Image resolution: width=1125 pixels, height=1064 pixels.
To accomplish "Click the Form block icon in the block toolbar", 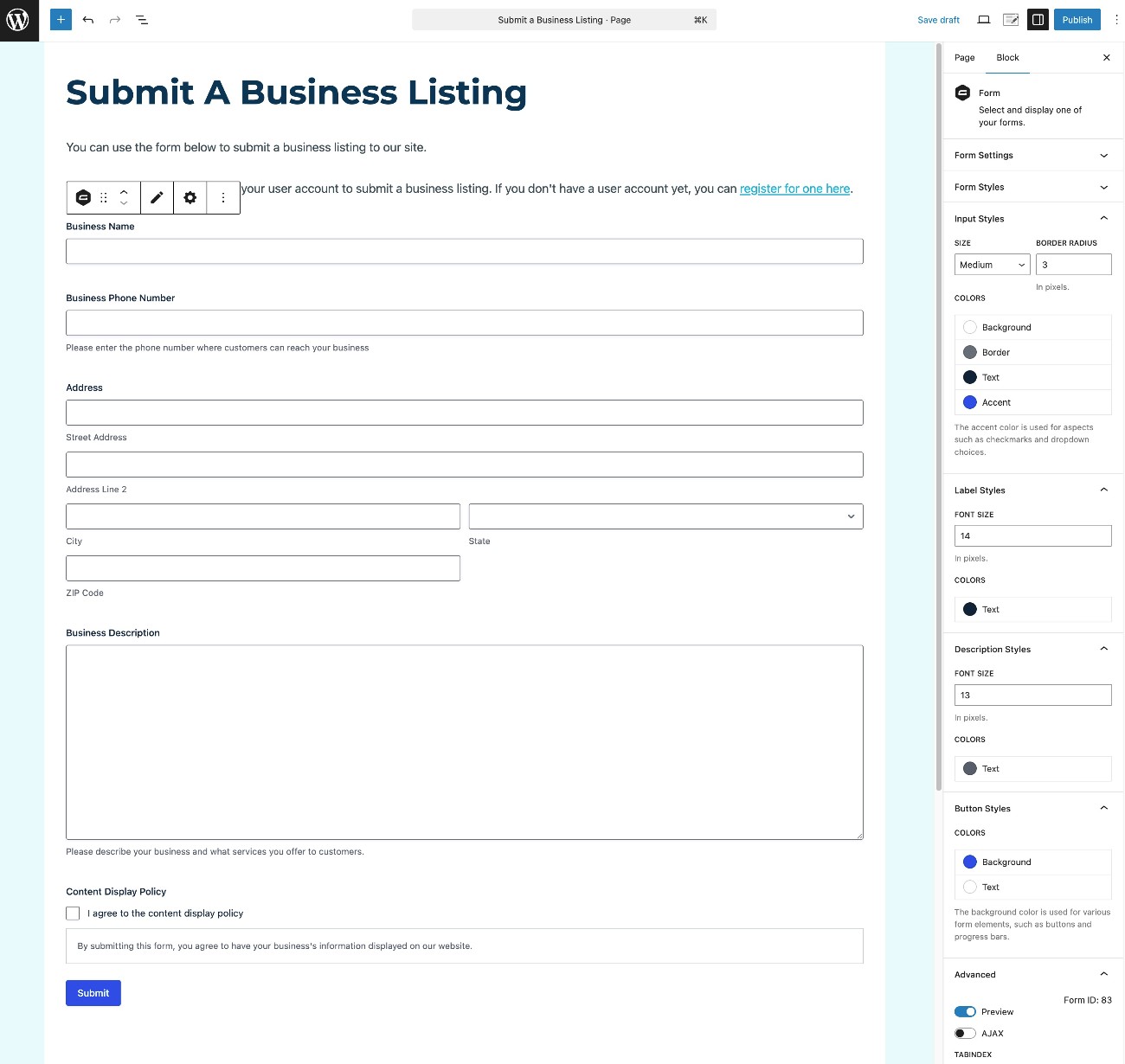I will [83, 197].
